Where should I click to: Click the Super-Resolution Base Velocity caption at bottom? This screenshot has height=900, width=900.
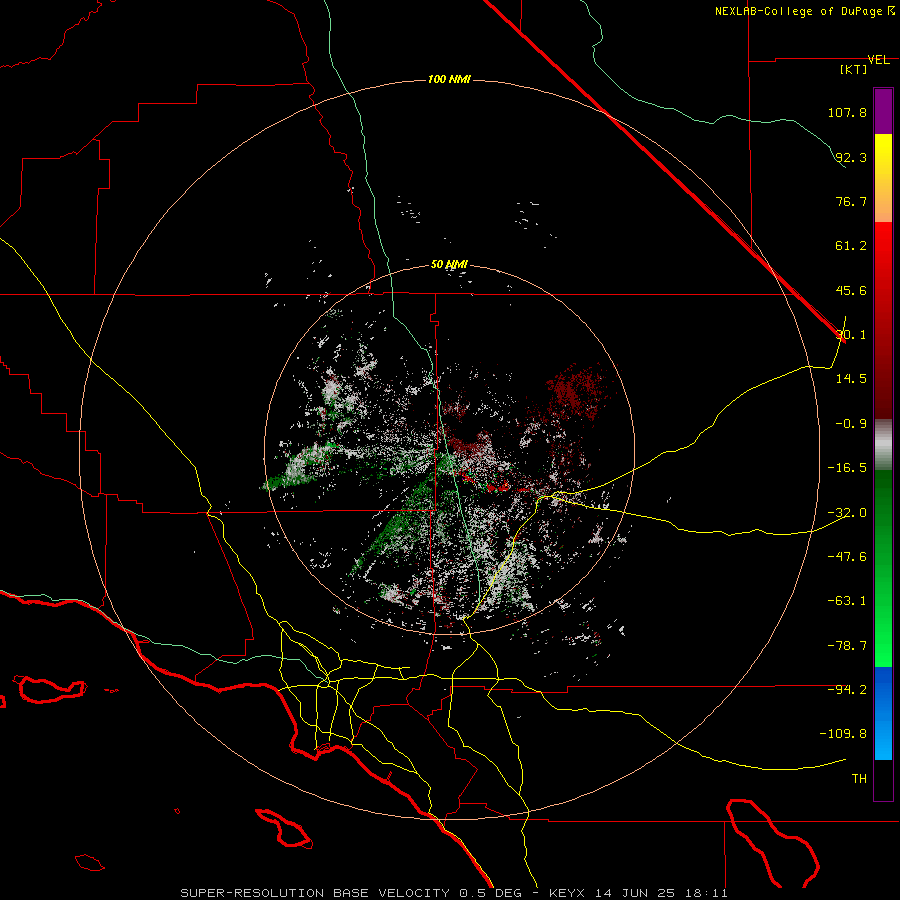pos(454,893)
